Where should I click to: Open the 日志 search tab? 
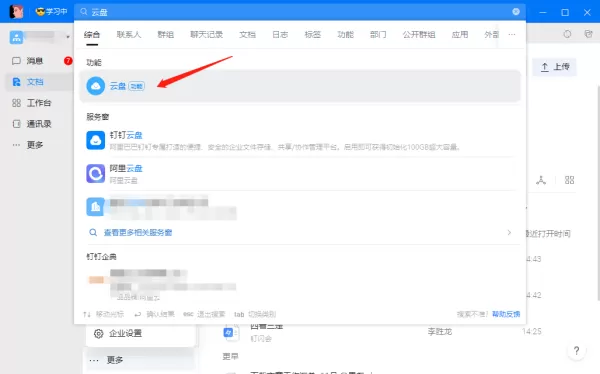280,35
